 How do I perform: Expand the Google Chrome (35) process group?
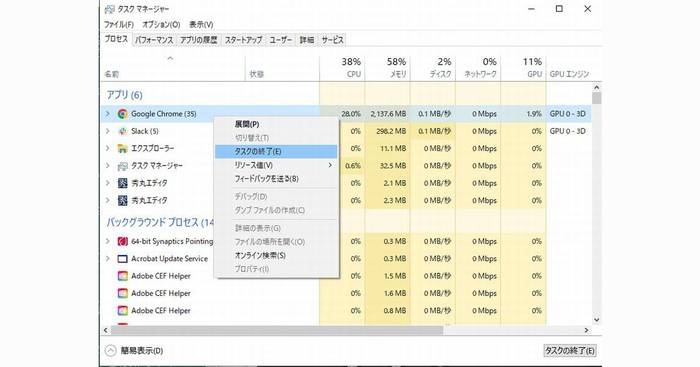coord(108,114)
